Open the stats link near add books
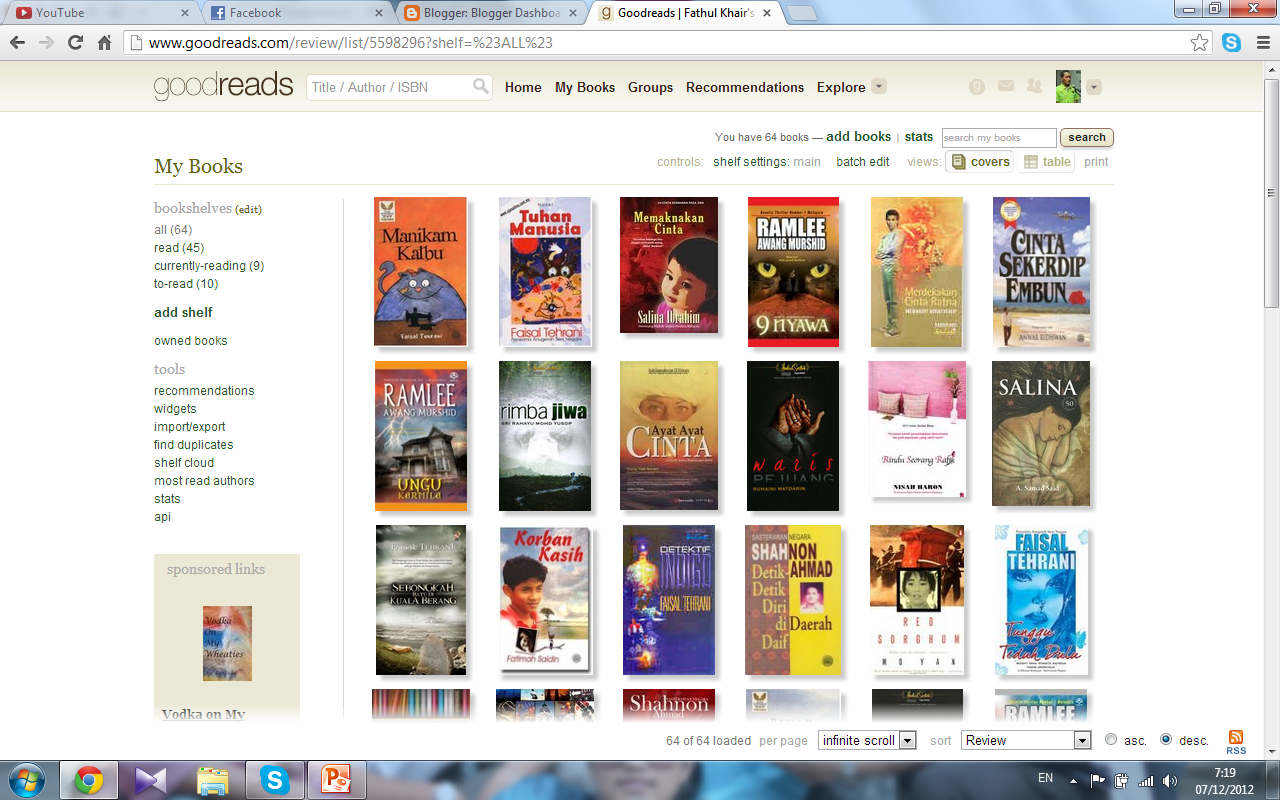1280x800 pixels. (x=919, y=137)
